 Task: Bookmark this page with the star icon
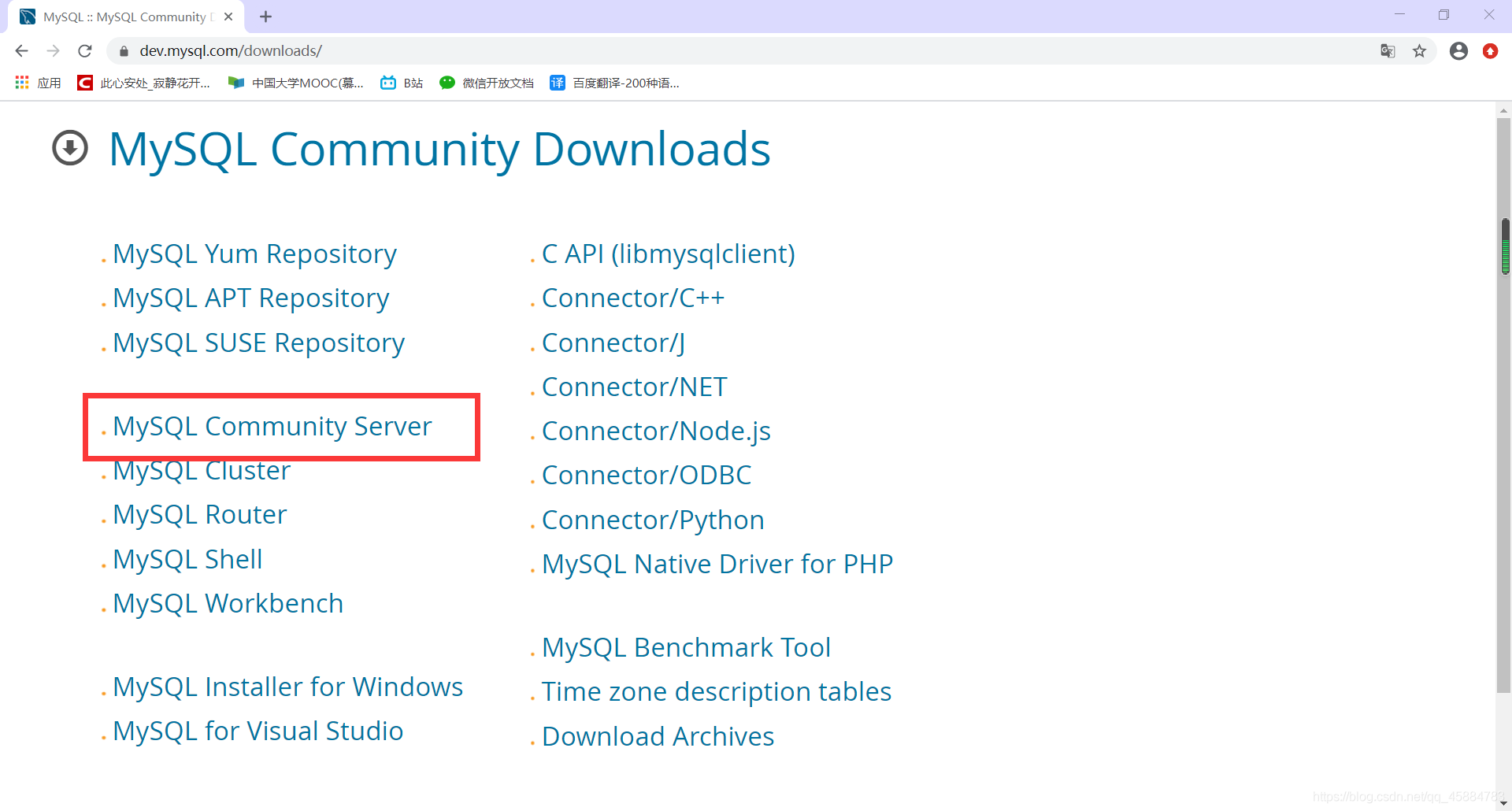coord(1419,51)
